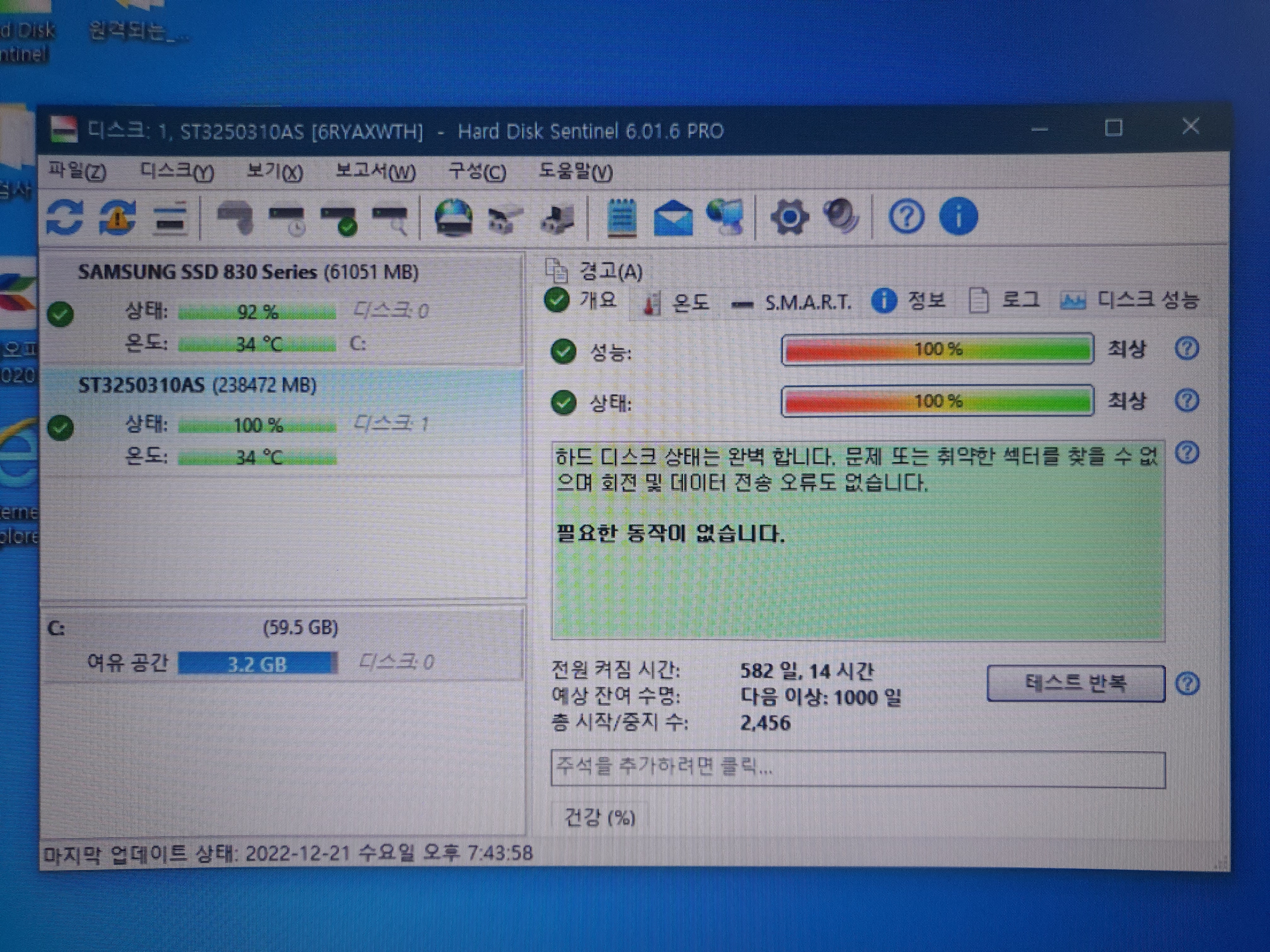
Task: Click the blue information toolbar icon
Action: pos(958,216)
